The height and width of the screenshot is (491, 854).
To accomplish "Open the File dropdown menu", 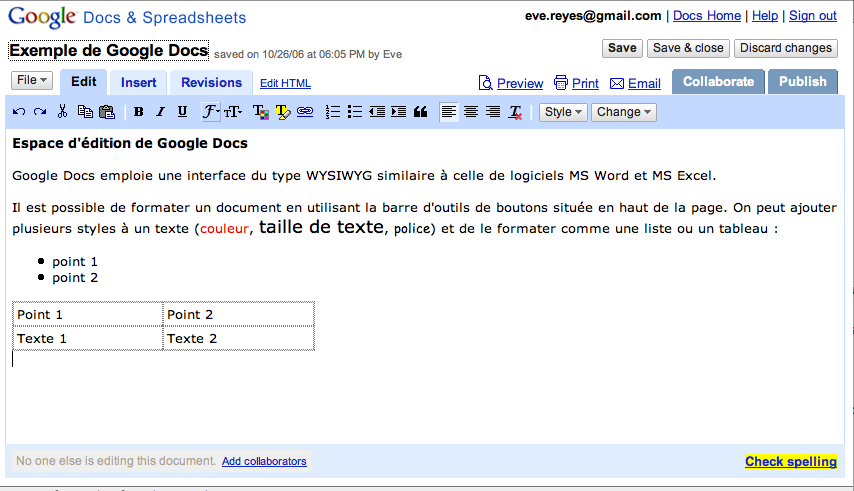I will (x=32, y=80).
